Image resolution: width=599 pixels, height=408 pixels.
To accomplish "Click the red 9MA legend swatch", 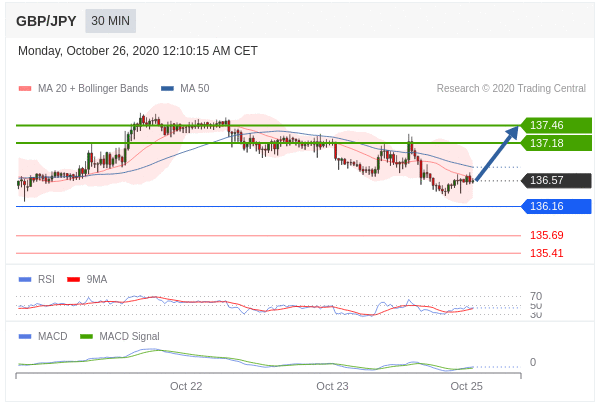I will point(73,280).
